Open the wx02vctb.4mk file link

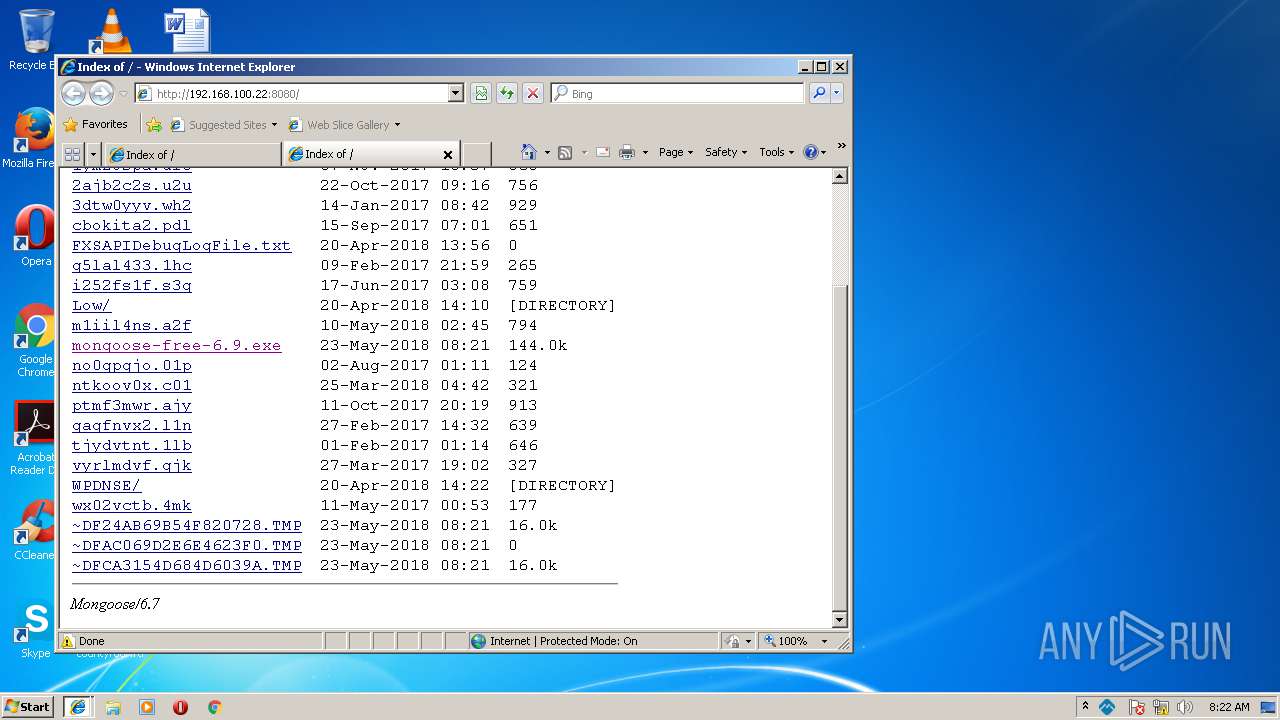click(131, 505)
